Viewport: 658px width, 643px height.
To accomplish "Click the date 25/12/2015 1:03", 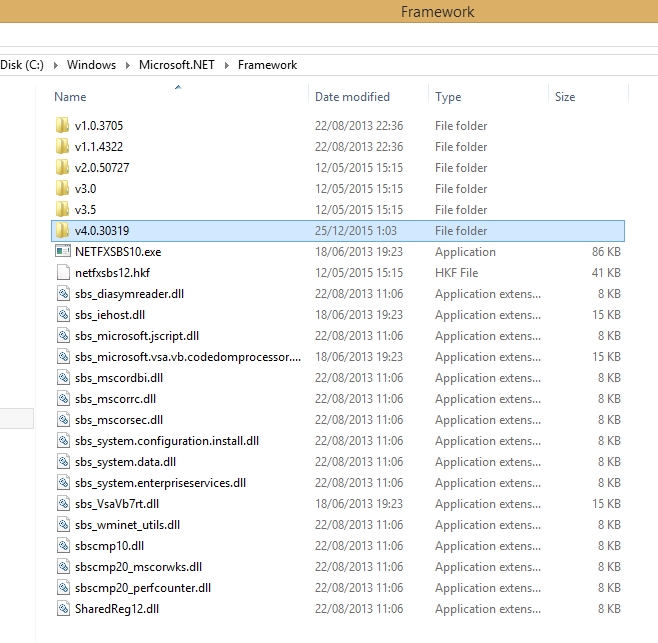I will click(x=356, y=231).
